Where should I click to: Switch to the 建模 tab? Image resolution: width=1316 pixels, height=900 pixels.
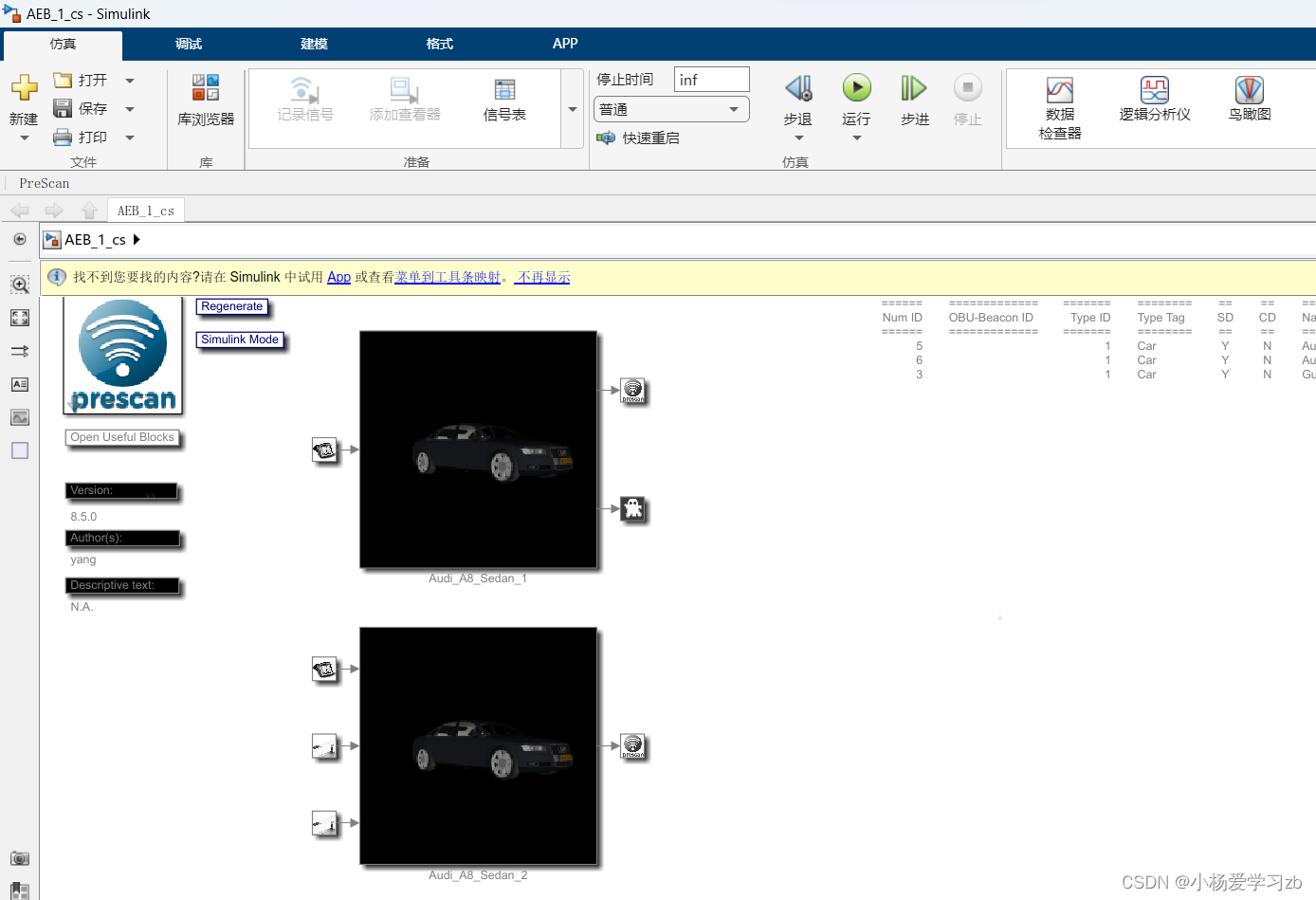click(314, 45)
